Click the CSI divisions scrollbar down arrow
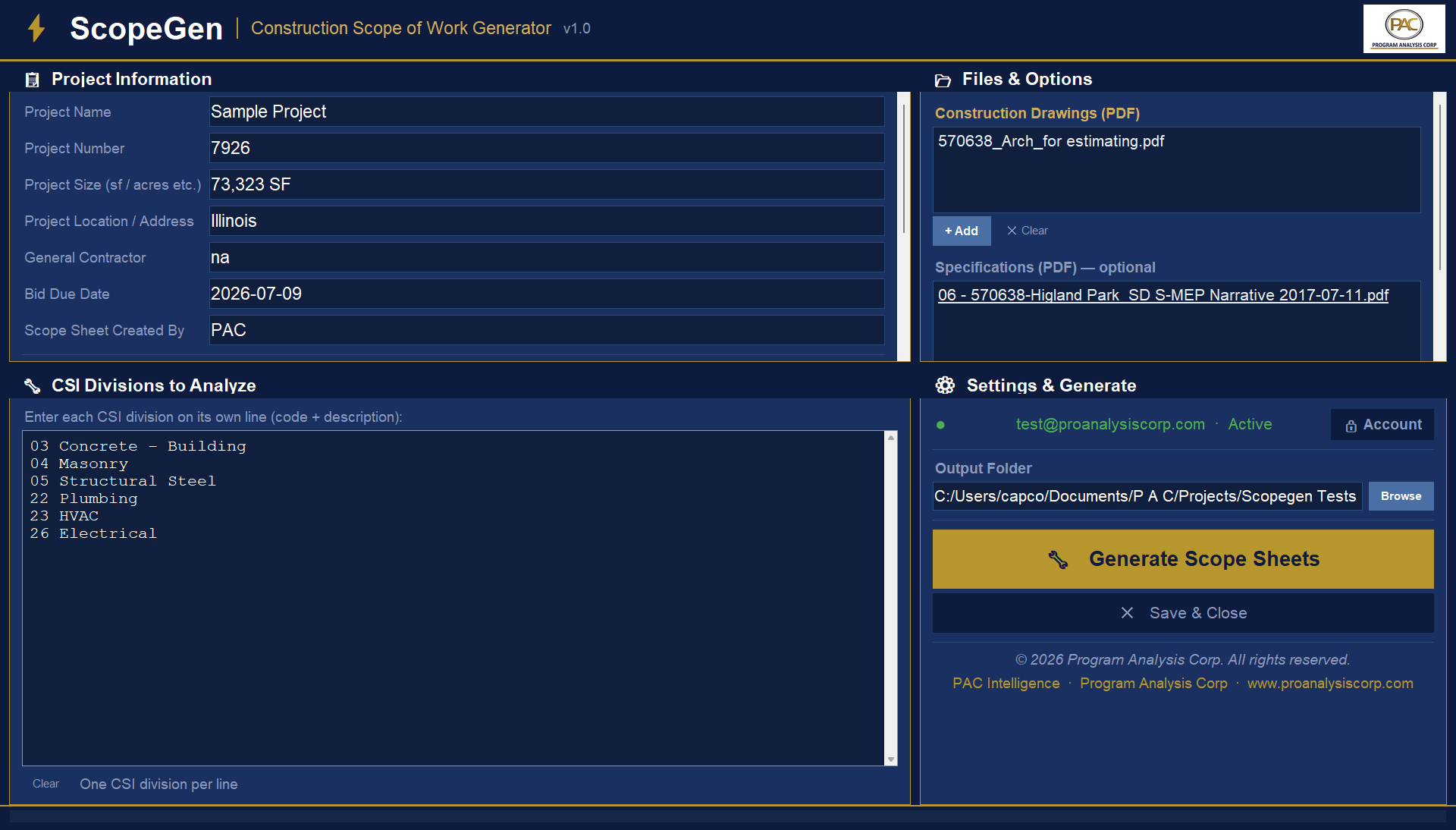 pyautogui.click(x=891, y=759)
